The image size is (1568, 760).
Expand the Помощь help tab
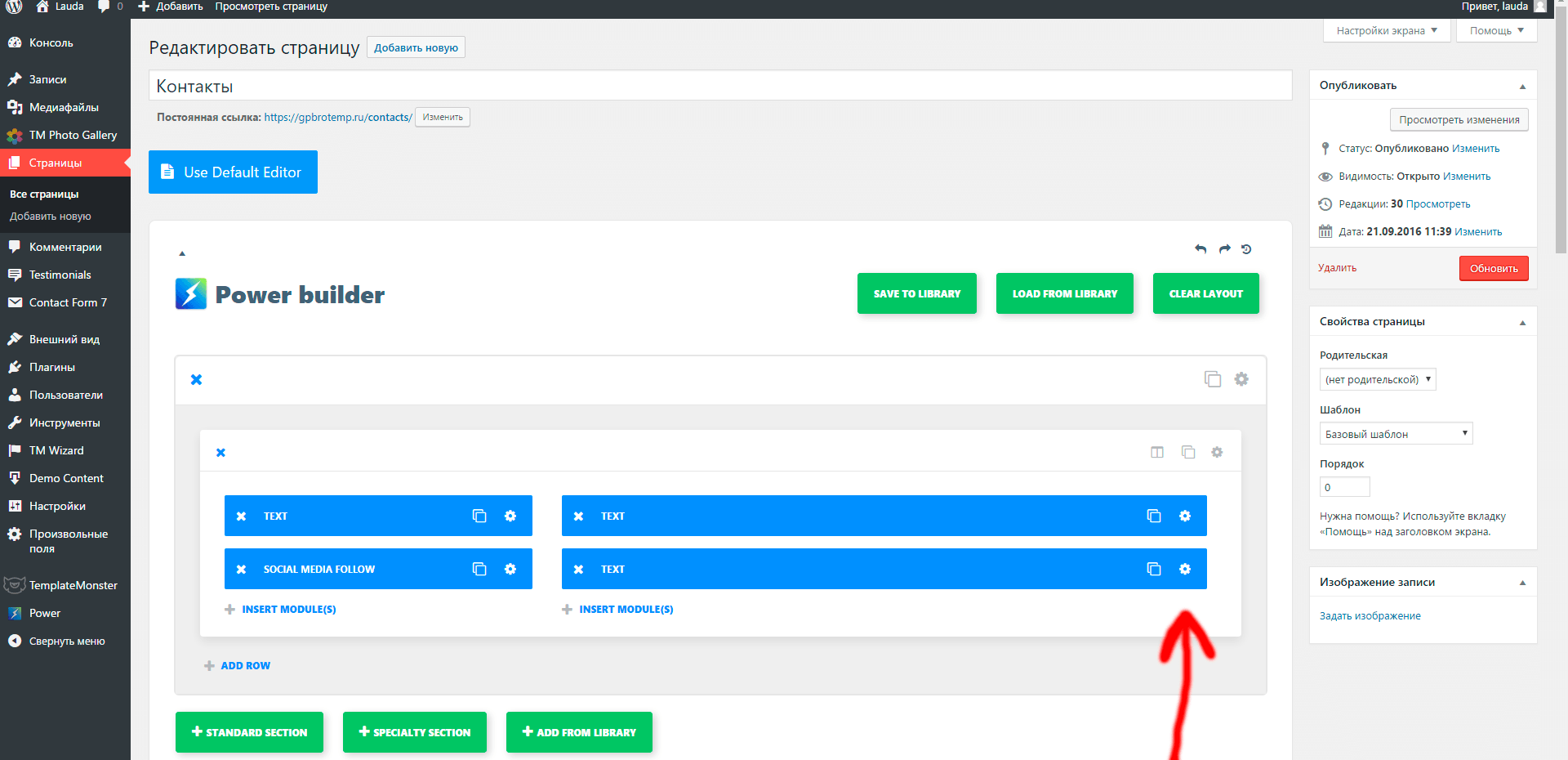pos(1496,30)
